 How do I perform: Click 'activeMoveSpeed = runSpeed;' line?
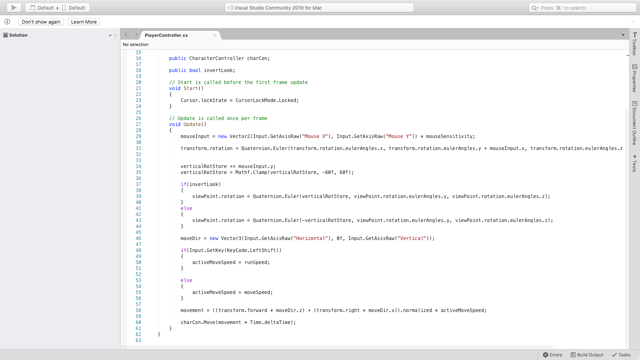pyautogui.click(x=231, y=262)
